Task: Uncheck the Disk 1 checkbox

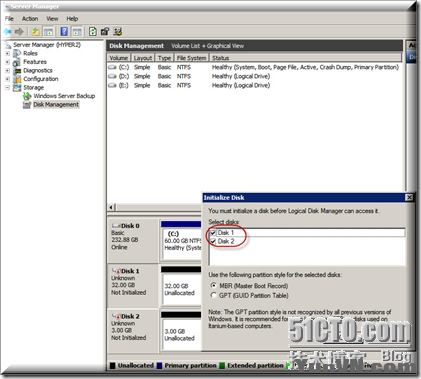Action: (x=213, y=233)
